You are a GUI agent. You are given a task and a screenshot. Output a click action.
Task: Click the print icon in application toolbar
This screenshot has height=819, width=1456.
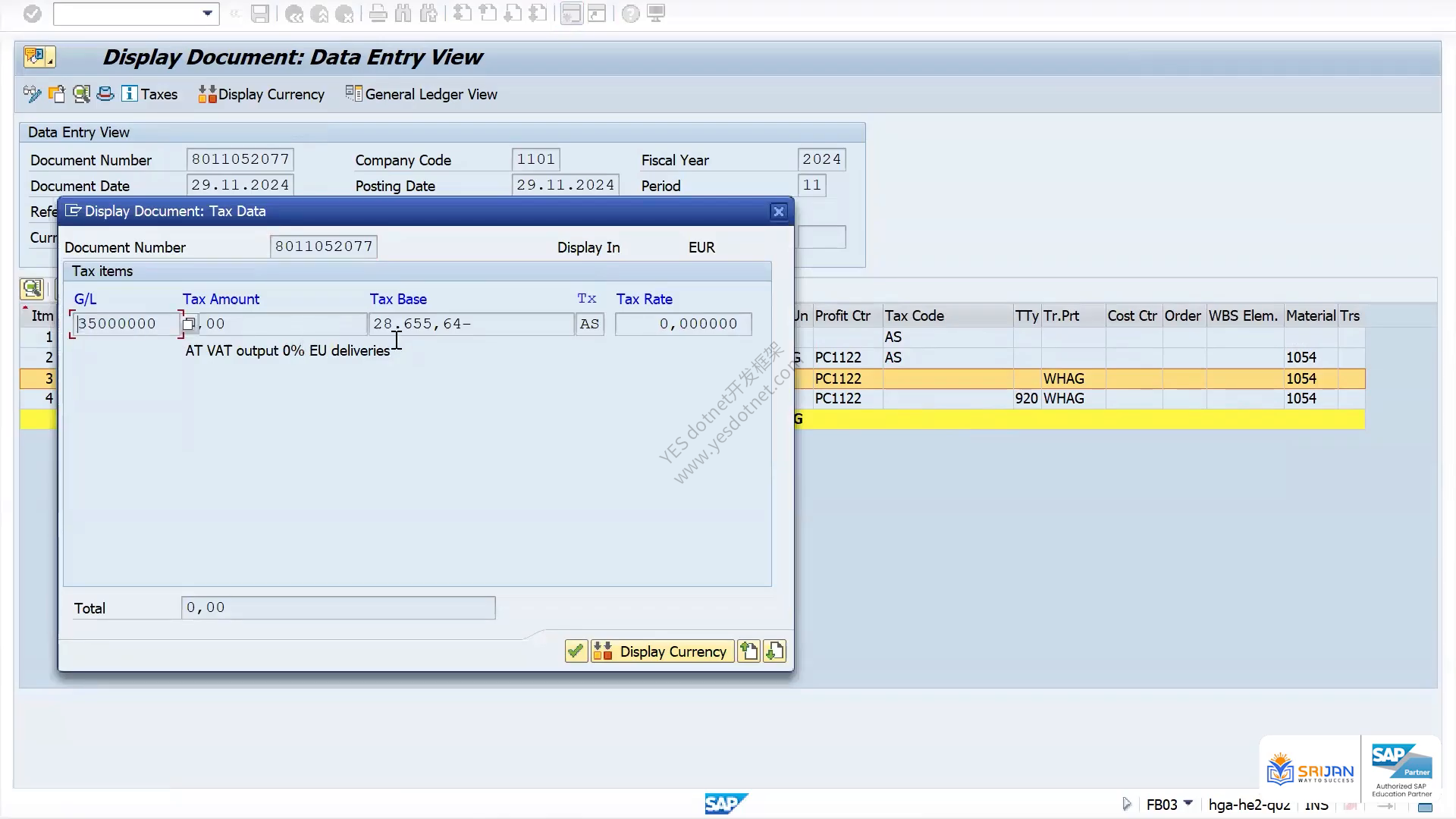pos(105,94)
